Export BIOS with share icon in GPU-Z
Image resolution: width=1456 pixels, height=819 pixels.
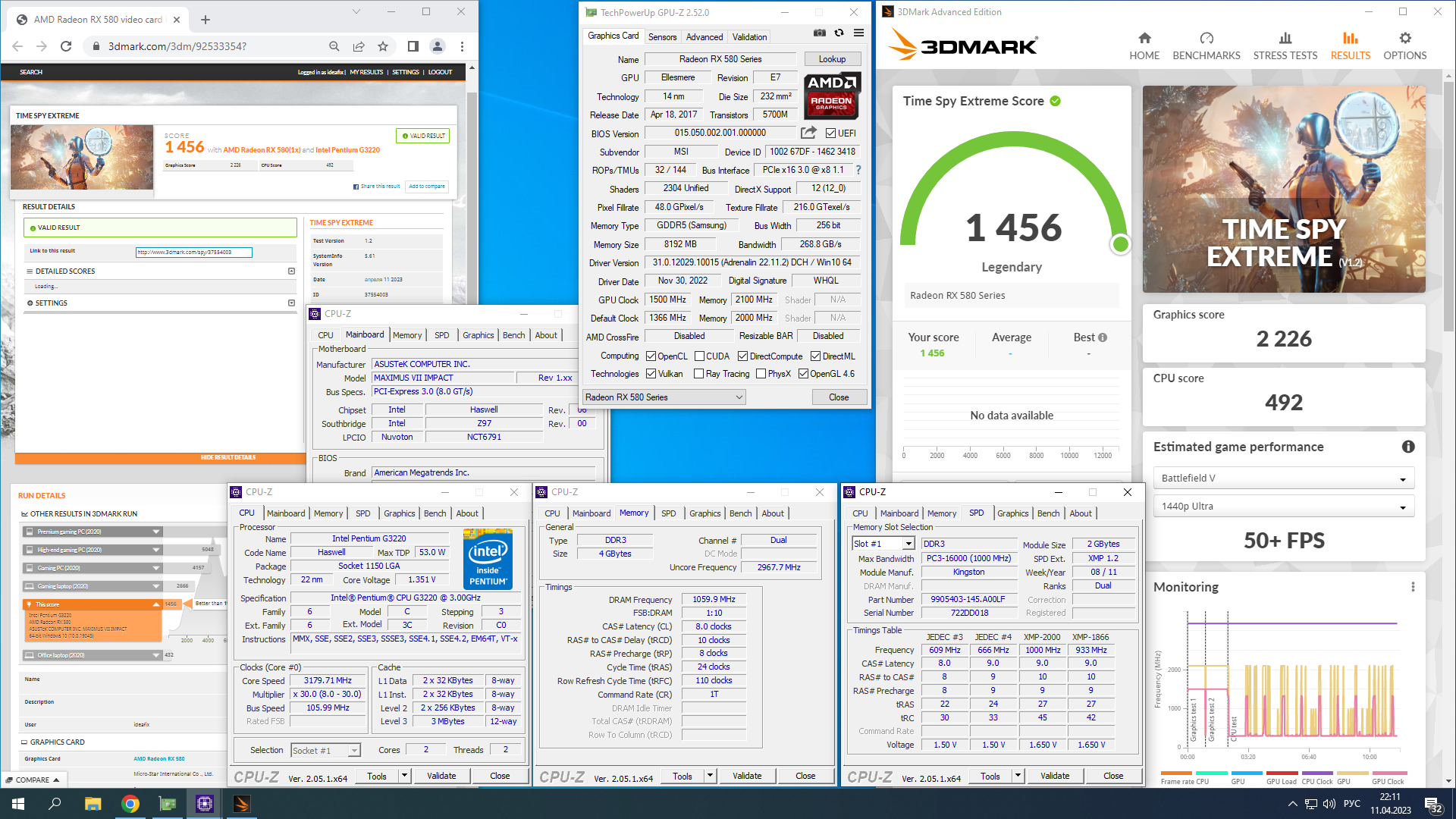pyautogui.click(x=808, y=133)
